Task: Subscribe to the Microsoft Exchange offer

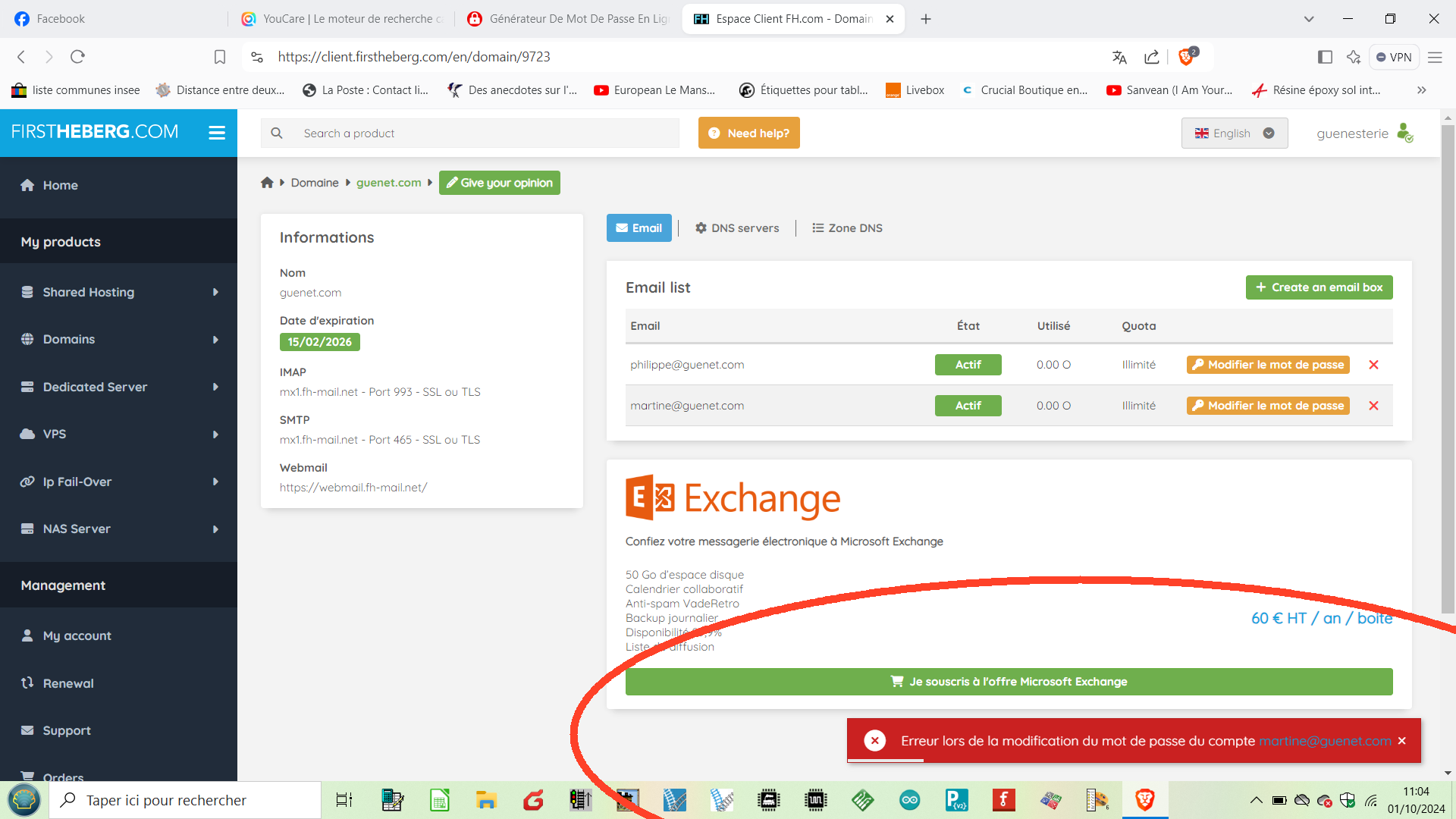Action: (x=1009, y=682)
